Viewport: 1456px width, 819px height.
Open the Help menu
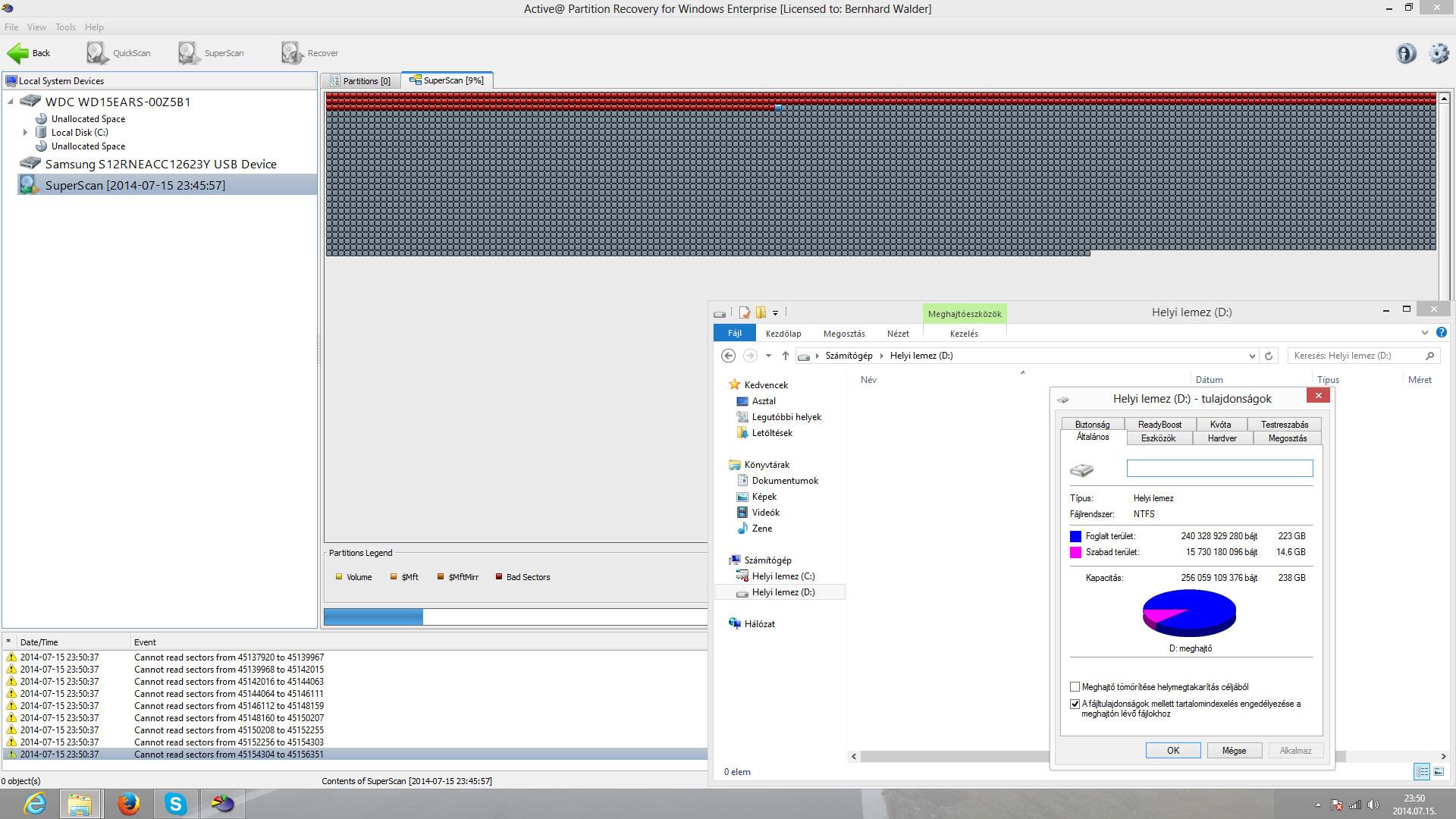point(94,27)
